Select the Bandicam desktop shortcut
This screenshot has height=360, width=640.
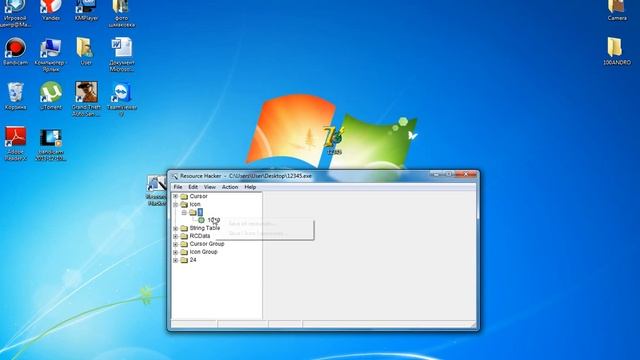(x=16, y=51)
